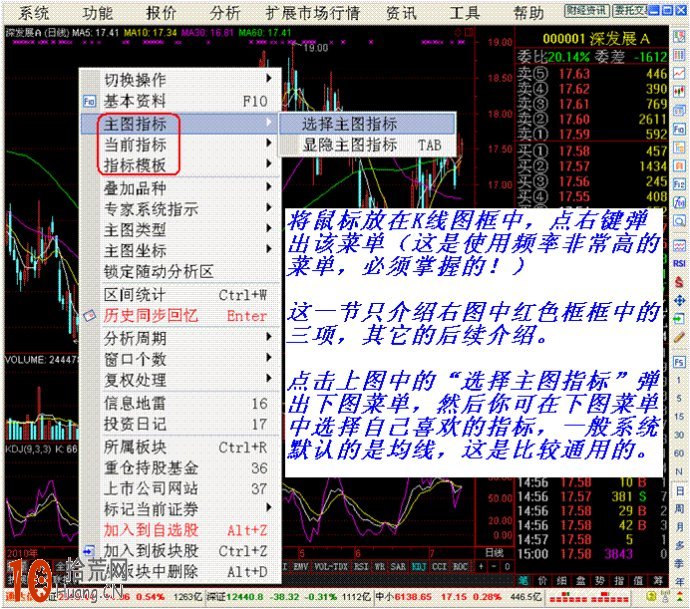Select 加入到自选股 Alt+Z entry
The width and height of the screenshot is (690, 609).
click(180, 530)
